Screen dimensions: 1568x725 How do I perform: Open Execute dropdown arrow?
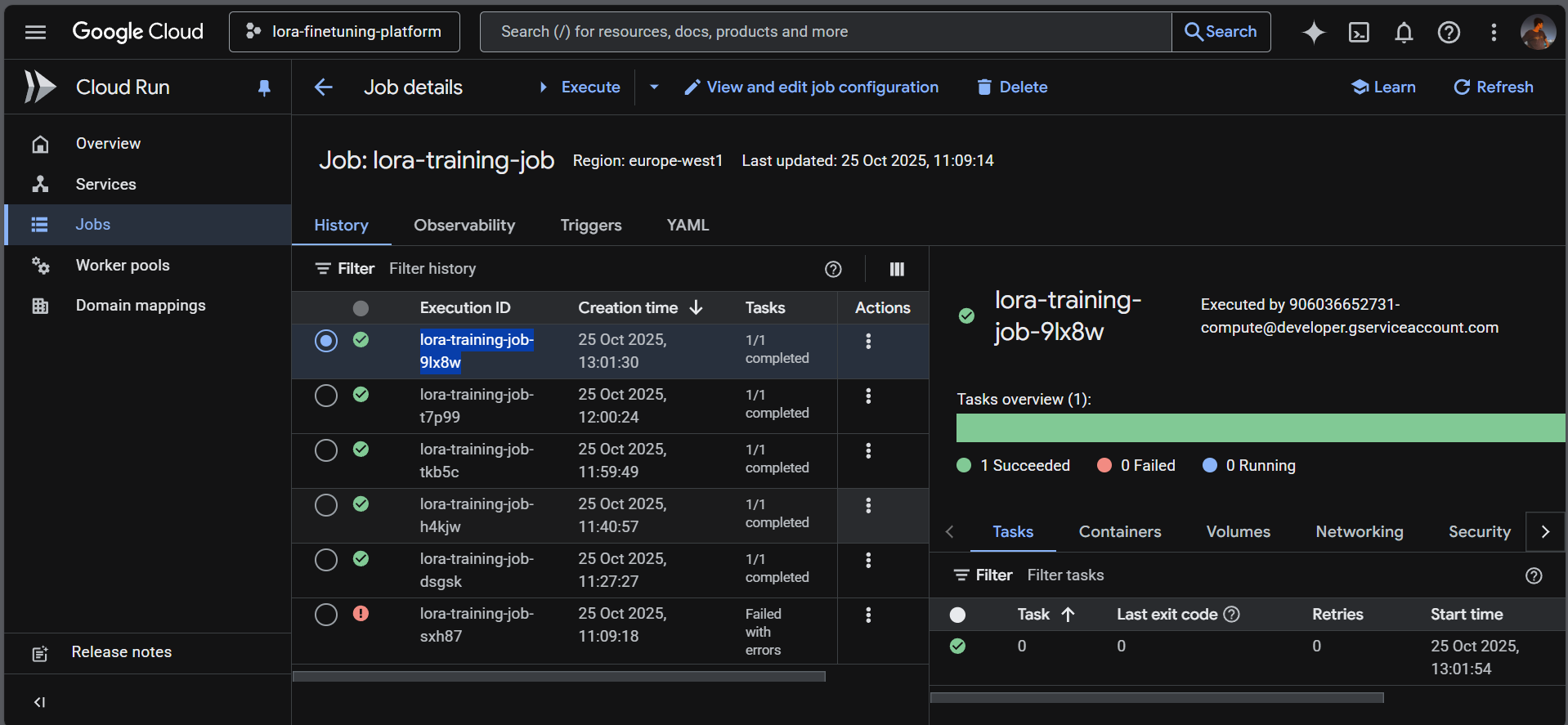tap(654, 87)
